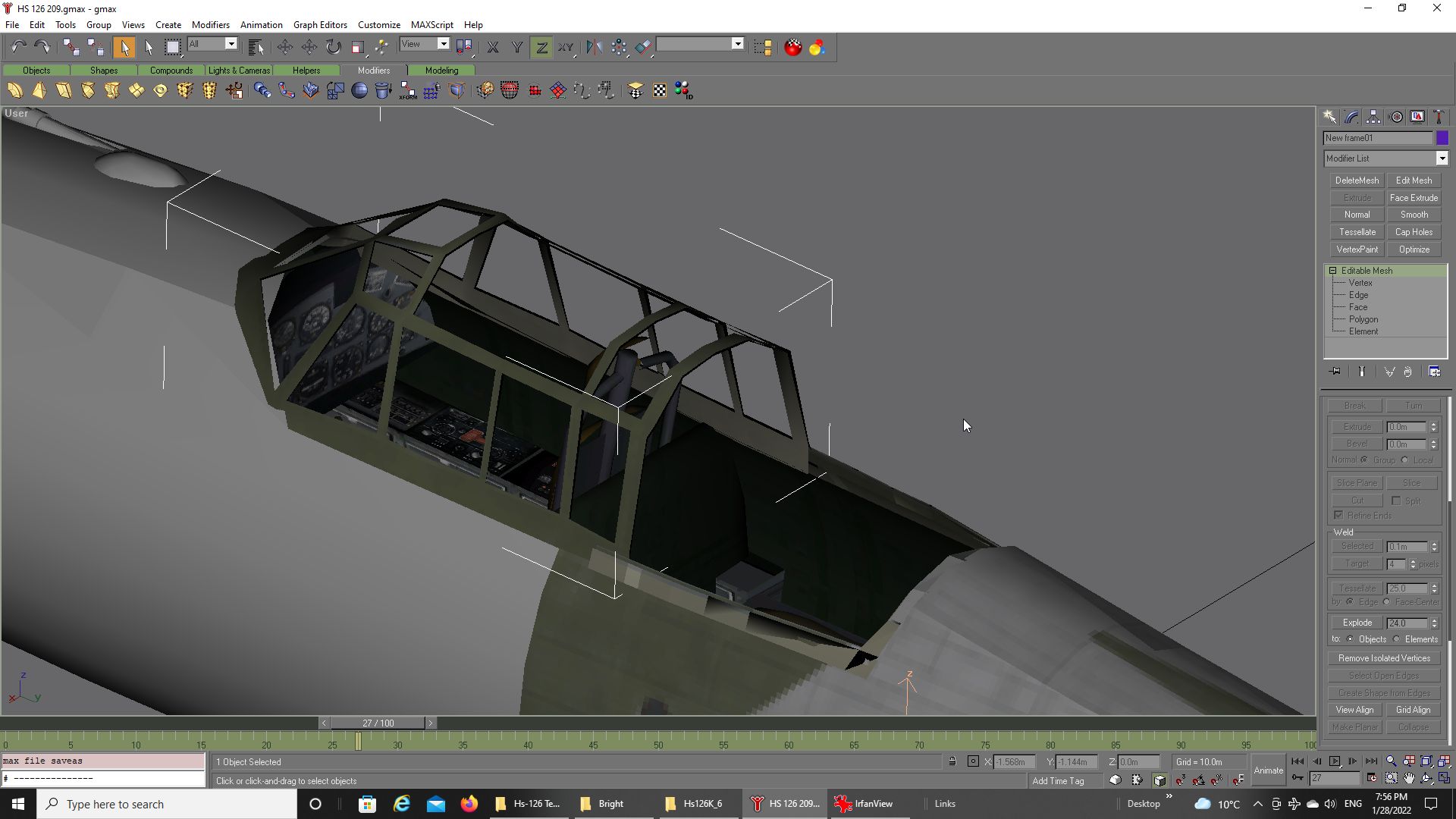
Task: Click Remove Isolated Vertices button
Action: pyautogui.click(x=1384, y=658)
